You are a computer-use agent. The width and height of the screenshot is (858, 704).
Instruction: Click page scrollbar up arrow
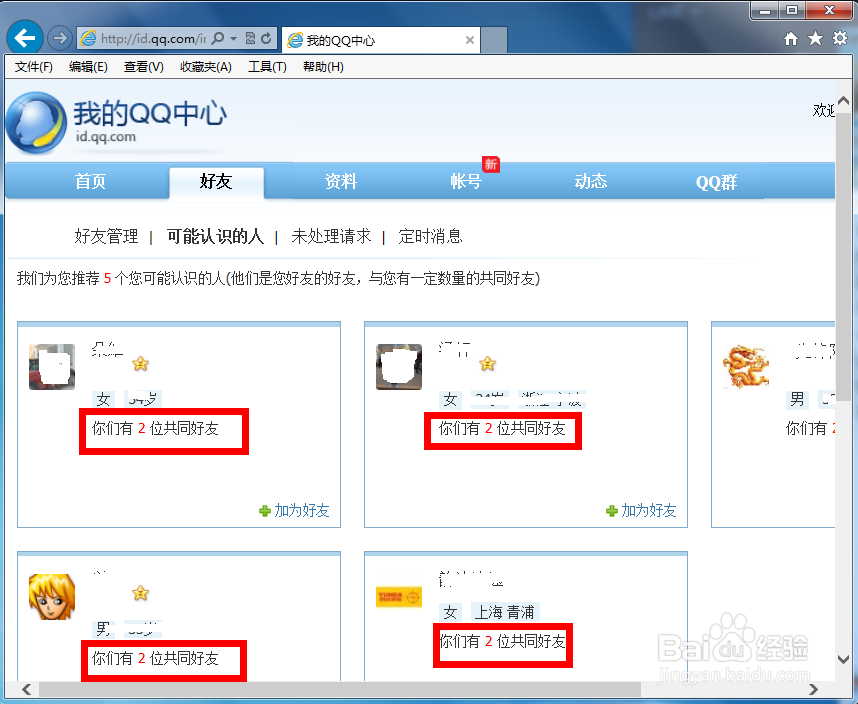[x=843, y=101]
